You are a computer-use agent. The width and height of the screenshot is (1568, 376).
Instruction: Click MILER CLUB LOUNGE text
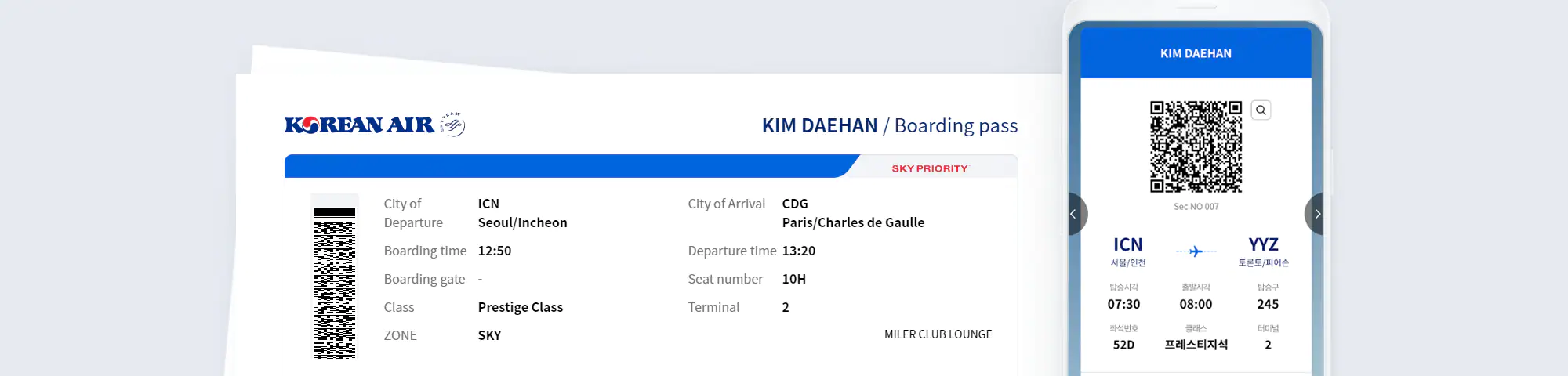click(x=938, y=334)
